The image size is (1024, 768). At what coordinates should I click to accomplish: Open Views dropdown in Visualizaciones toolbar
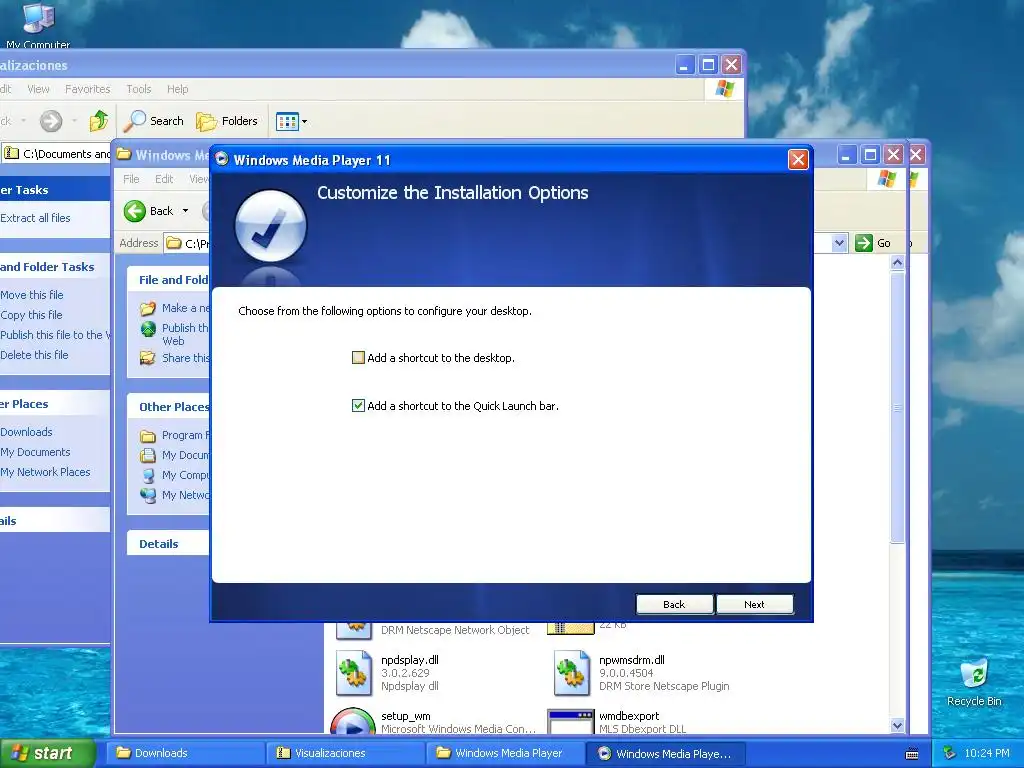pos(291,121)
